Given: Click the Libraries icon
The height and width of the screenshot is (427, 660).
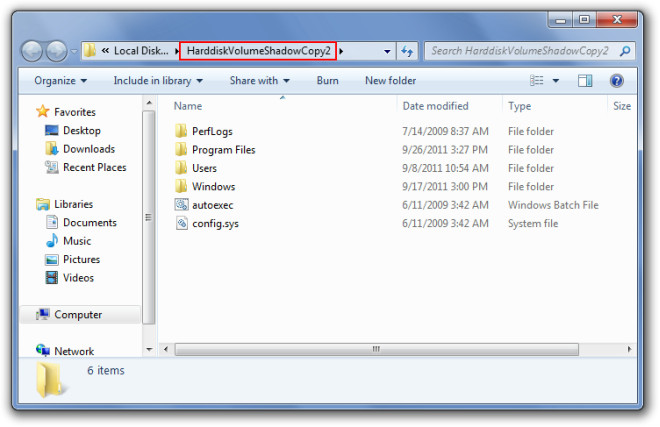Looking at the screenshot, I should click(x=43, y=204).
